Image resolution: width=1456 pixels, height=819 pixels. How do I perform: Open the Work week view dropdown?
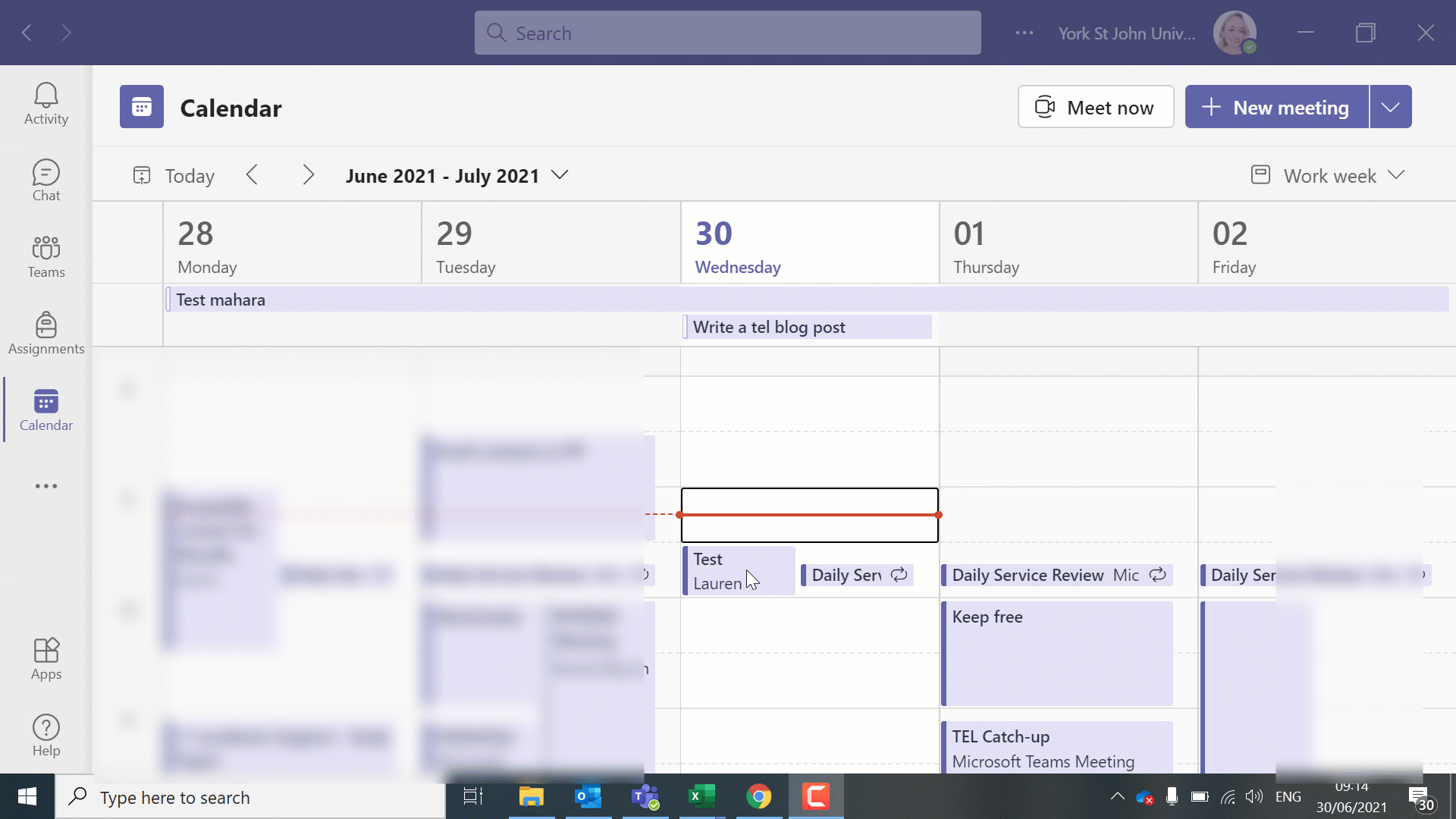point(1328,176)
